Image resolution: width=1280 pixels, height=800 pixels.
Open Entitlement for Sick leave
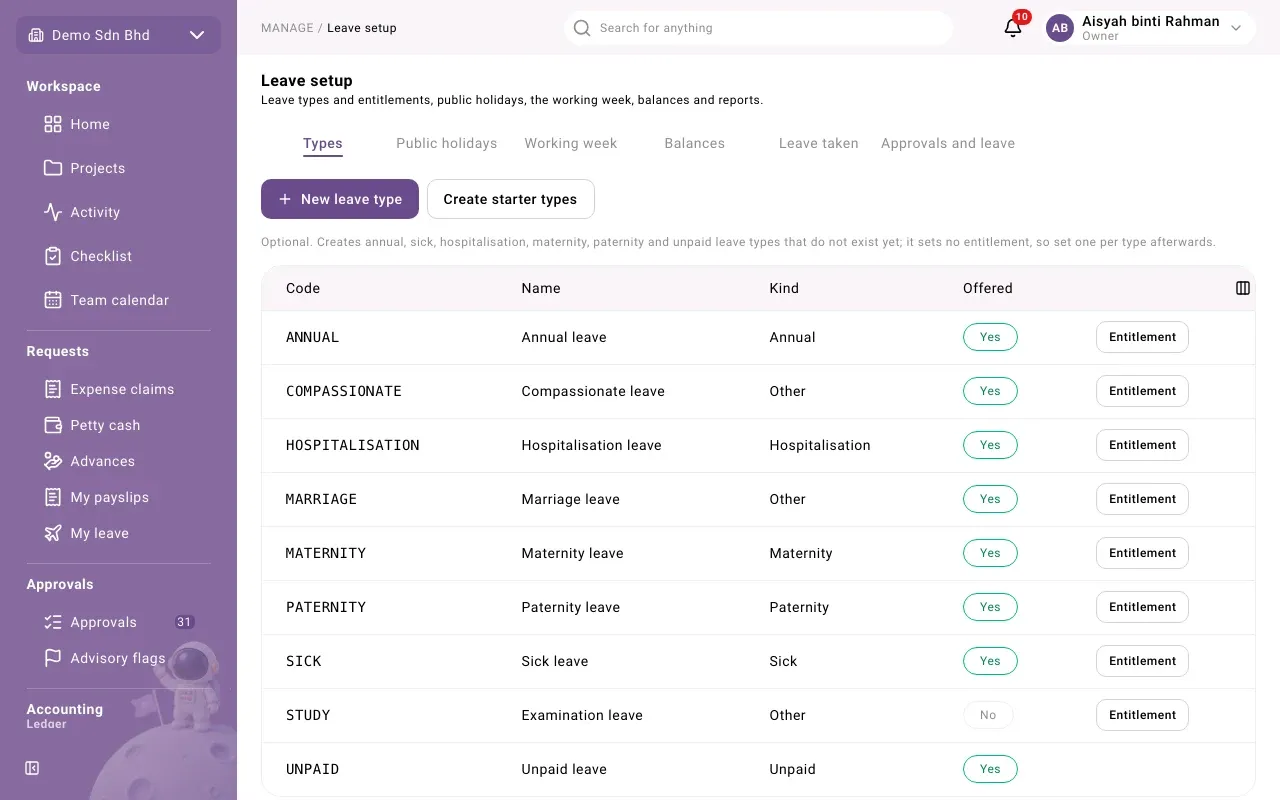tap(1142, 661)
